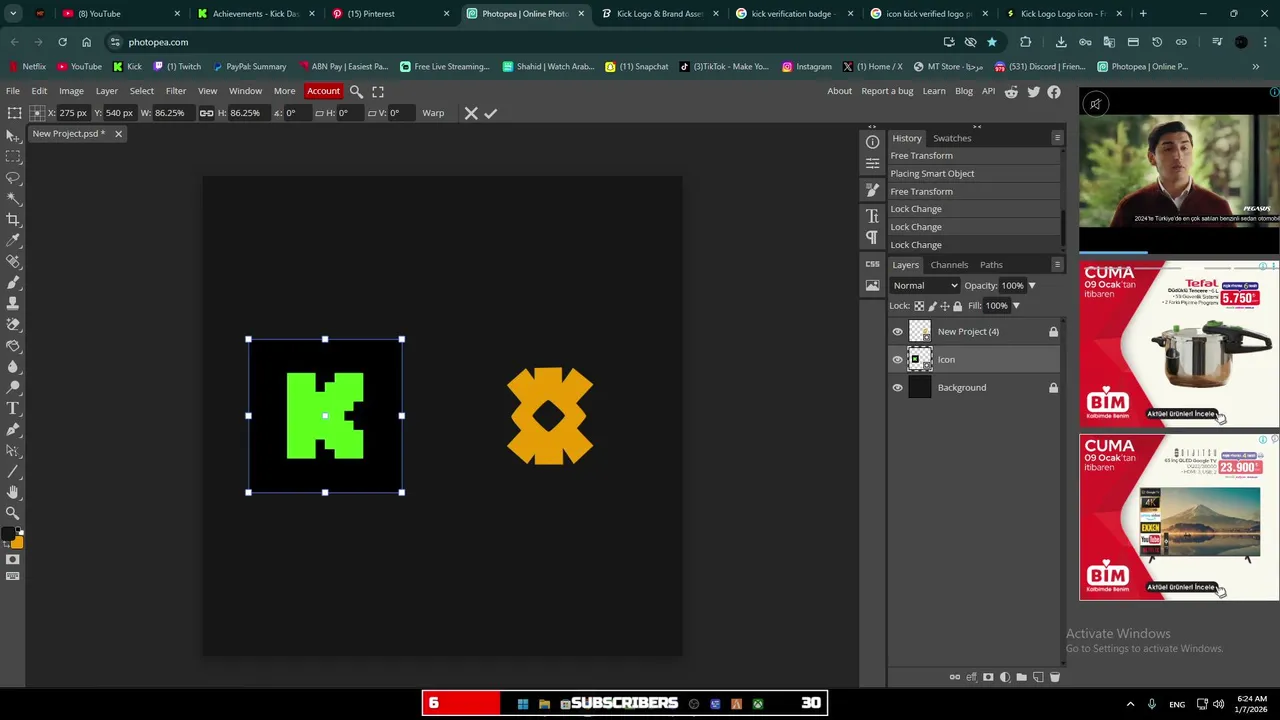Viewport: 1280px width, 720px height.
Task: Select the Pen tool
Action: tap(13, 429)
